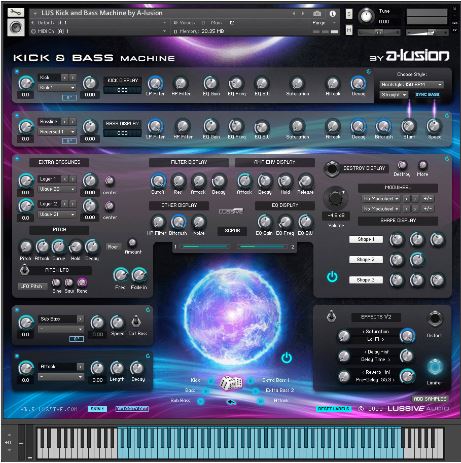Image resolution: width=461 pixels, height=463 pixels.
Task: Open the kick sample dropdown in top row
Action: (57, 87)
